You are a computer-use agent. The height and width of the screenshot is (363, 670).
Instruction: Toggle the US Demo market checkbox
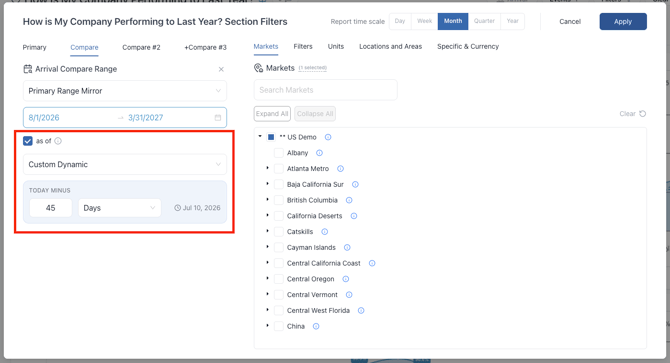[271, 137]
